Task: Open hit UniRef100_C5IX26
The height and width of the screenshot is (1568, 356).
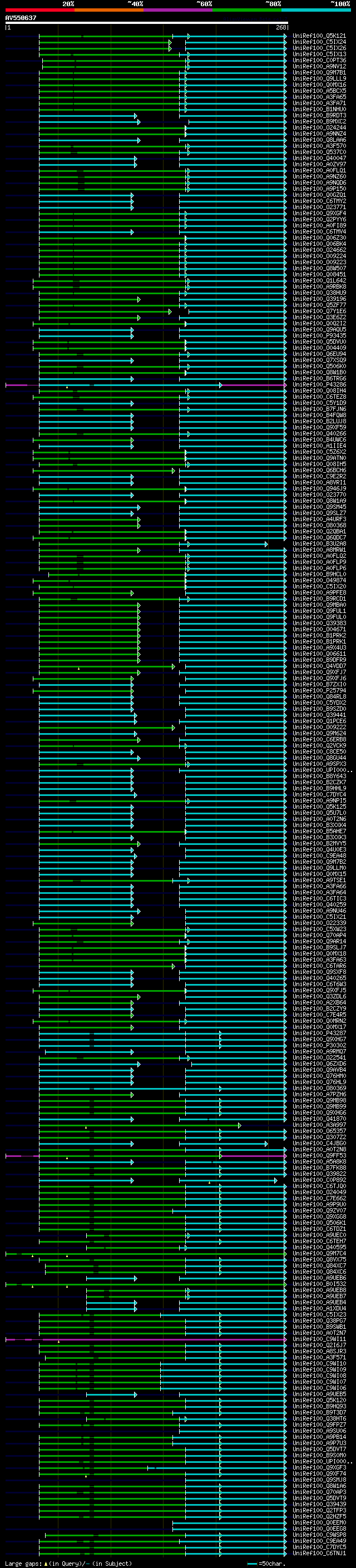Action: 319,48
